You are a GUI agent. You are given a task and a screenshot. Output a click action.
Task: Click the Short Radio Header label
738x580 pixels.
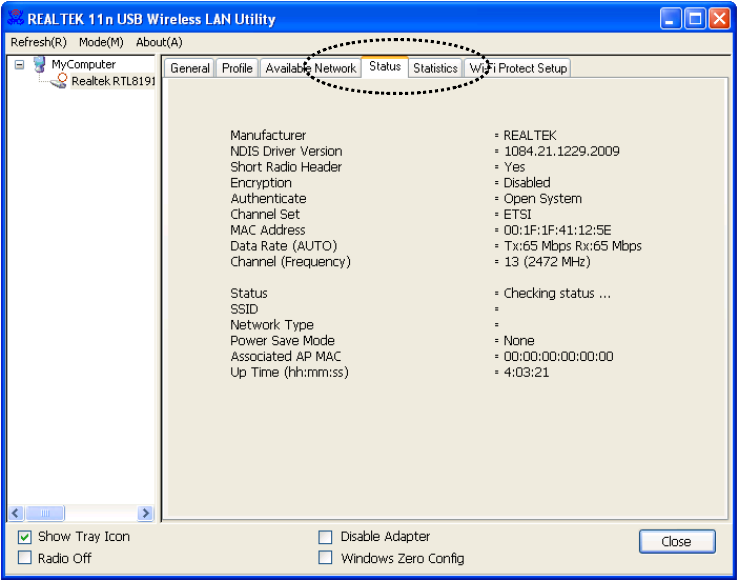pyautogui.click(x=286, y=167)
